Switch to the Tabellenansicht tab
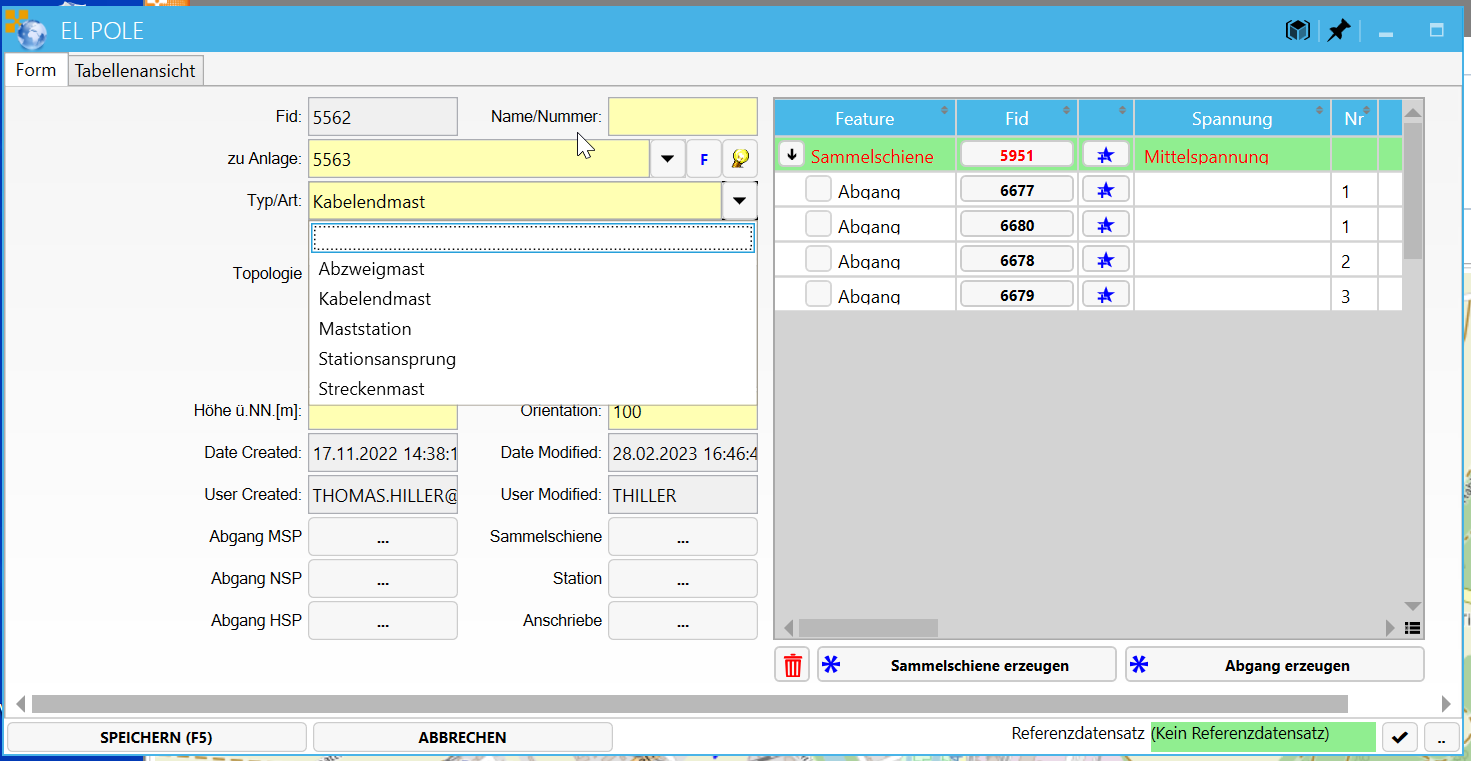Image resolution: width=1471 pixels, height=761 pixels. (x=135, y=71)
